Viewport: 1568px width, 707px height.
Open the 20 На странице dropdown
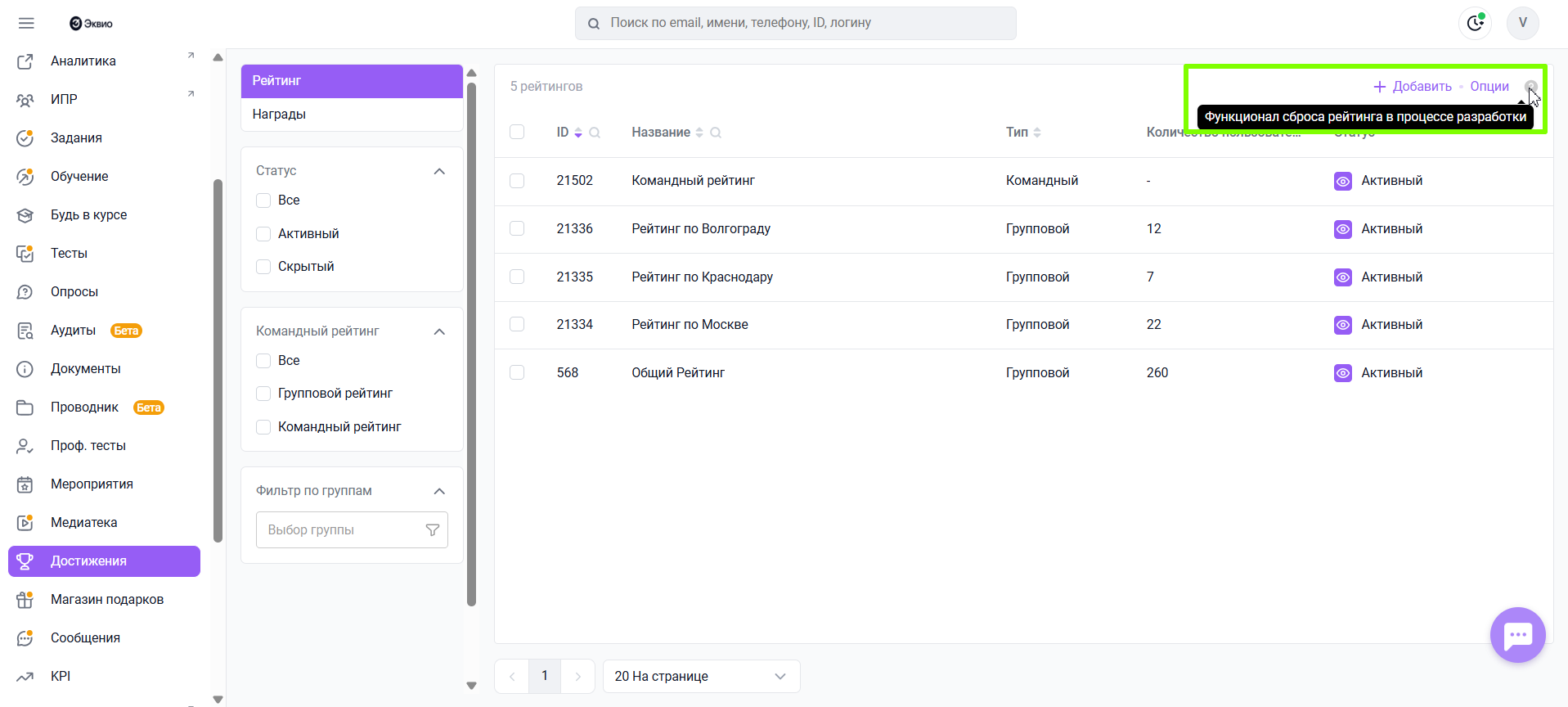tap(701, 677)
